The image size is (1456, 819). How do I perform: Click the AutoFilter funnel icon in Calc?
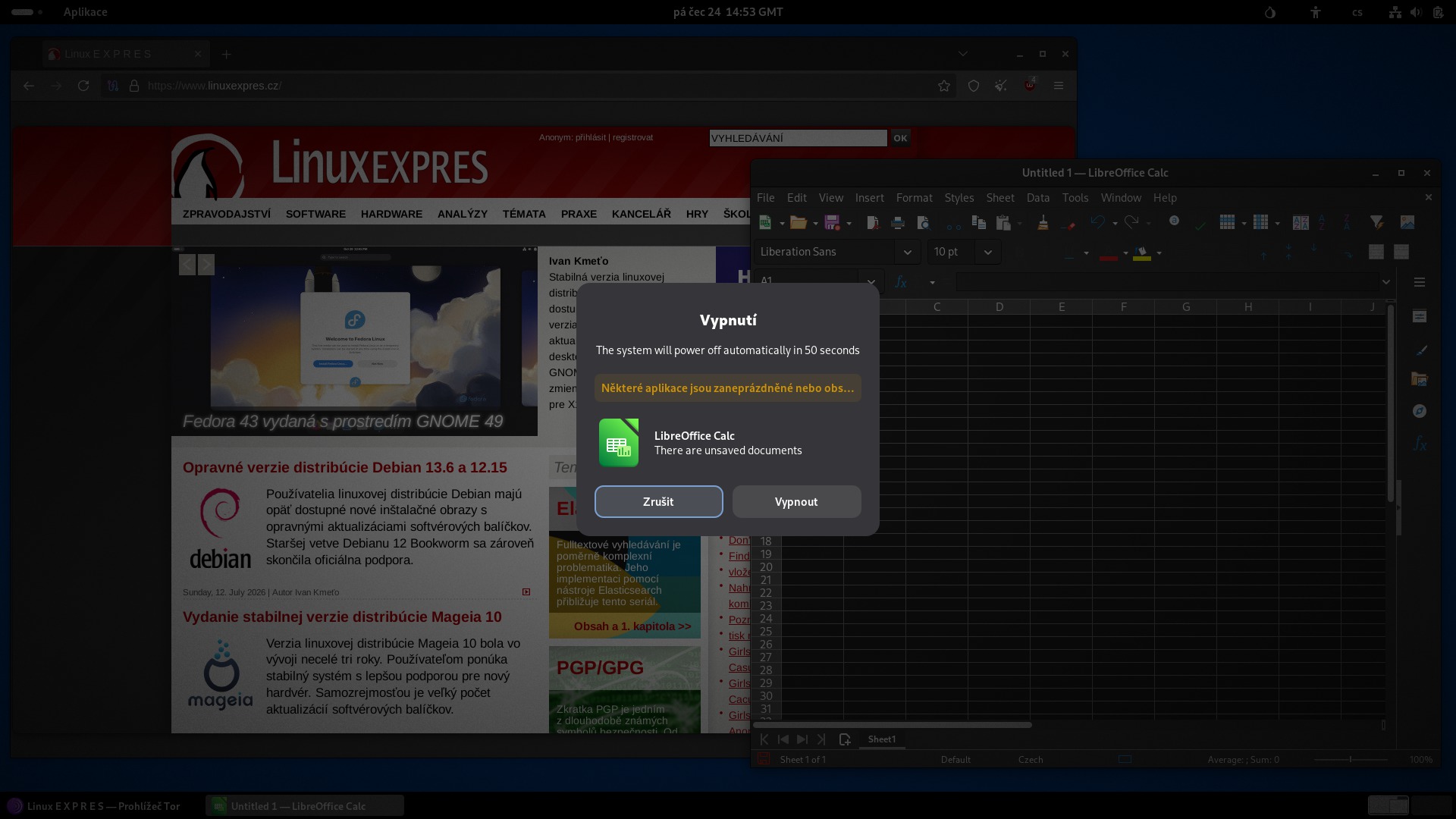pyautogui.click(x=1376, y=222)
